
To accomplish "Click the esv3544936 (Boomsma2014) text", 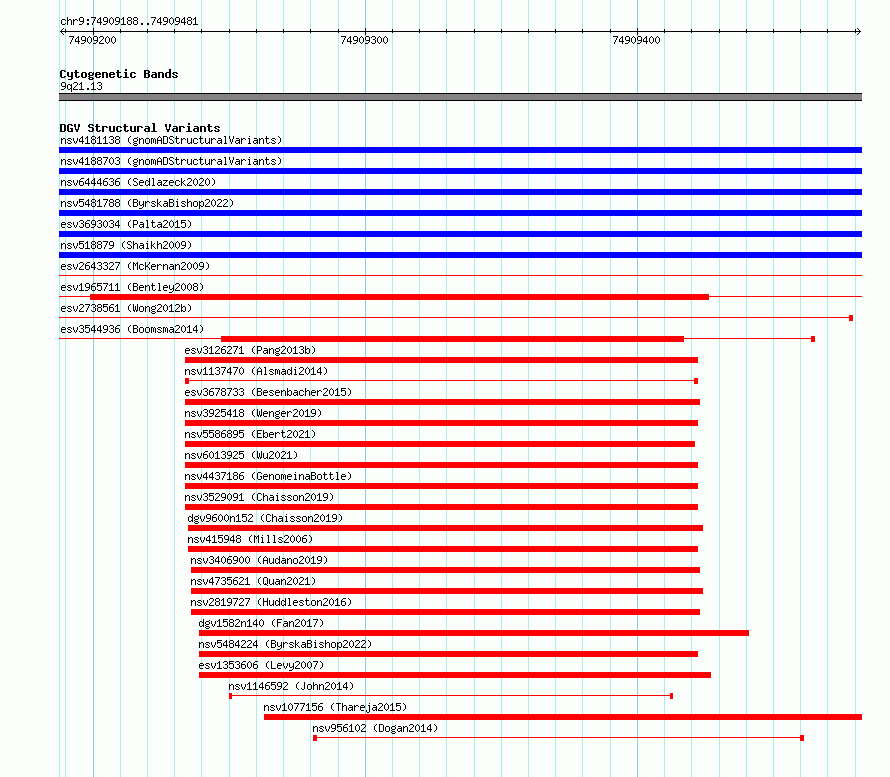I will [132, 329].
